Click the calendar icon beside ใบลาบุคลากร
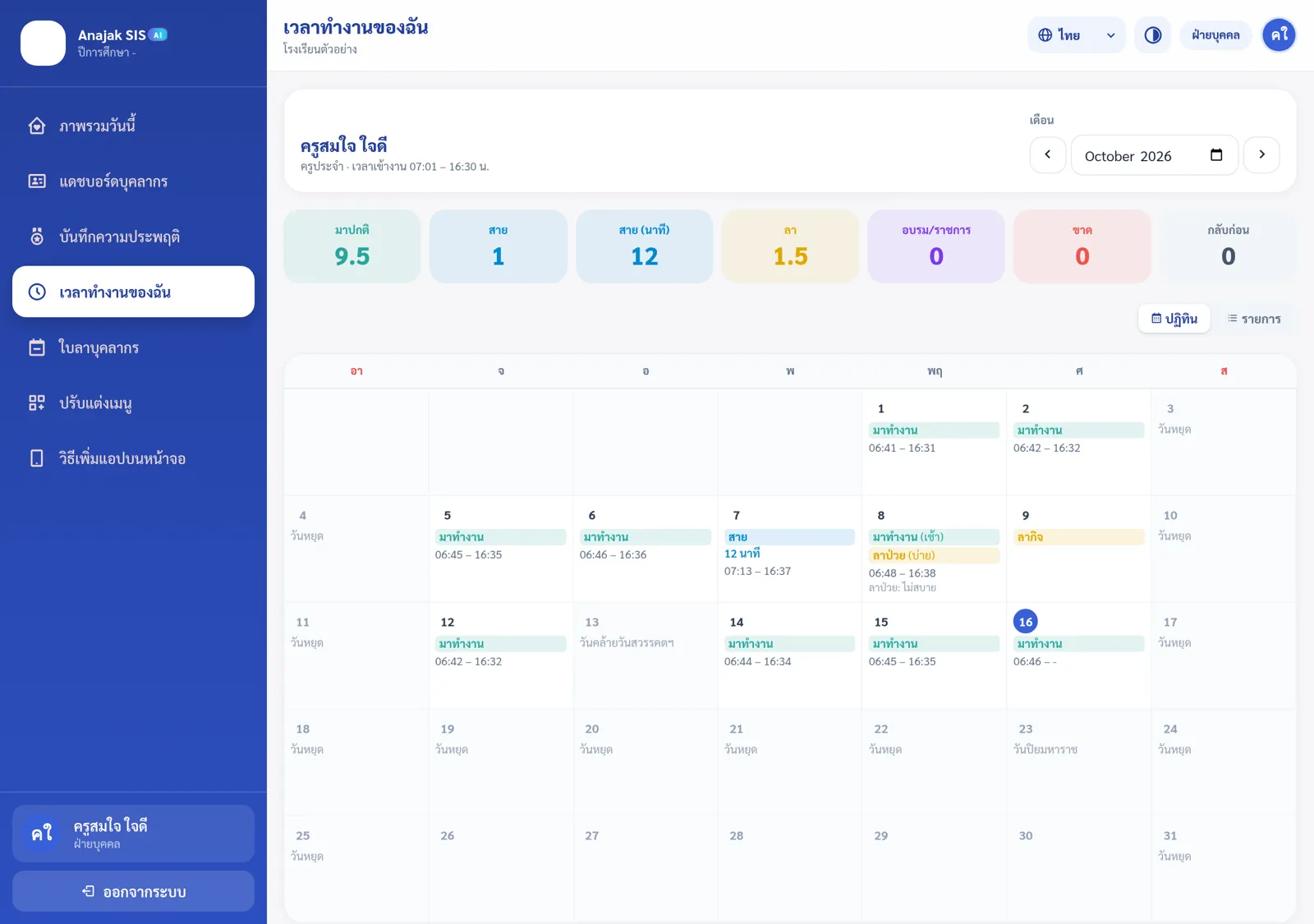The height and width of the screenshot is (924, 1314). pyautogui.click(x=37, y=347)
